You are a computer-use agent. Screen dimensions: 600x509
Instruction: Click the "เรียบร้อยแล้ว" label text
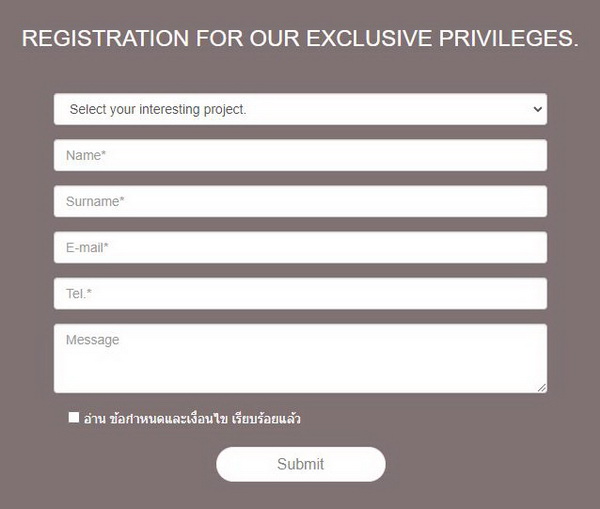(x=266, y=419)
